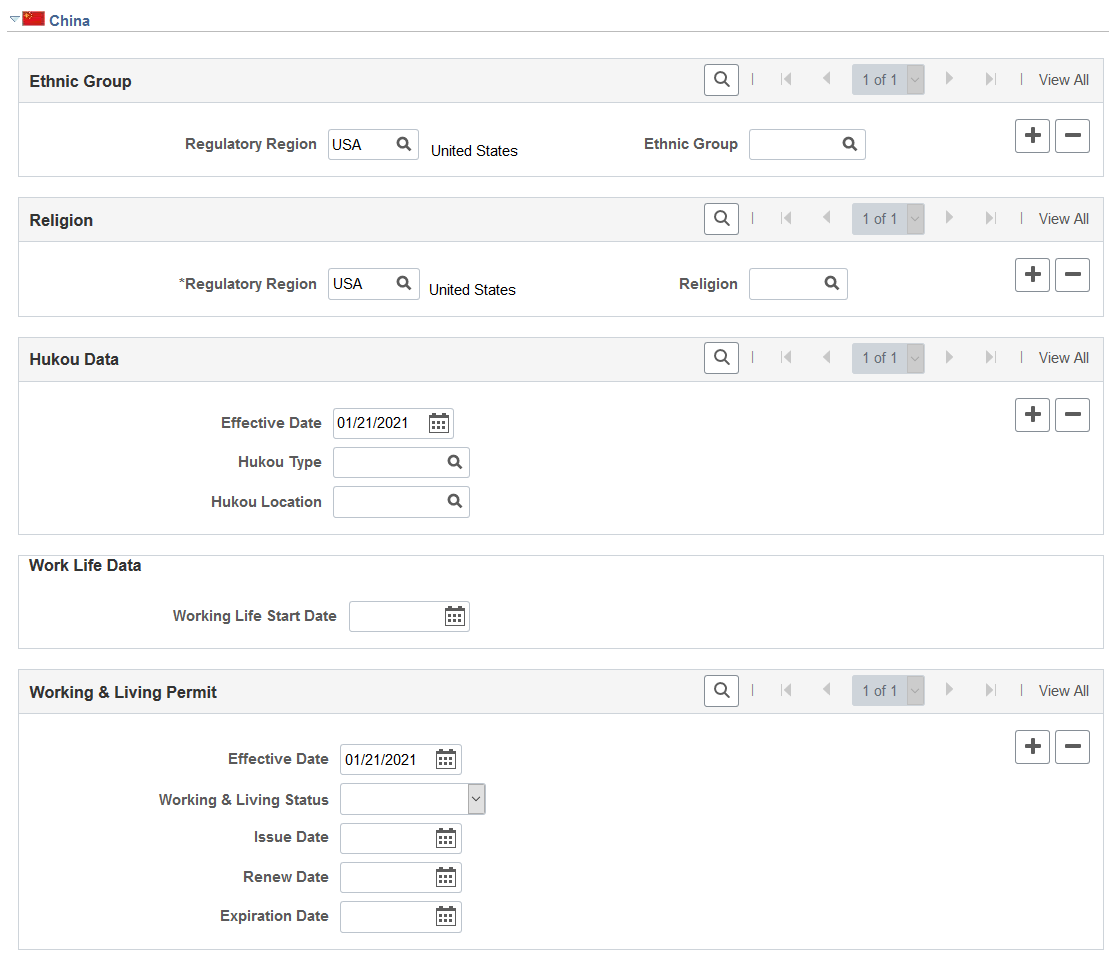
Task: Open Issue Date calendar picker
Action: click(x=446, y=838)
